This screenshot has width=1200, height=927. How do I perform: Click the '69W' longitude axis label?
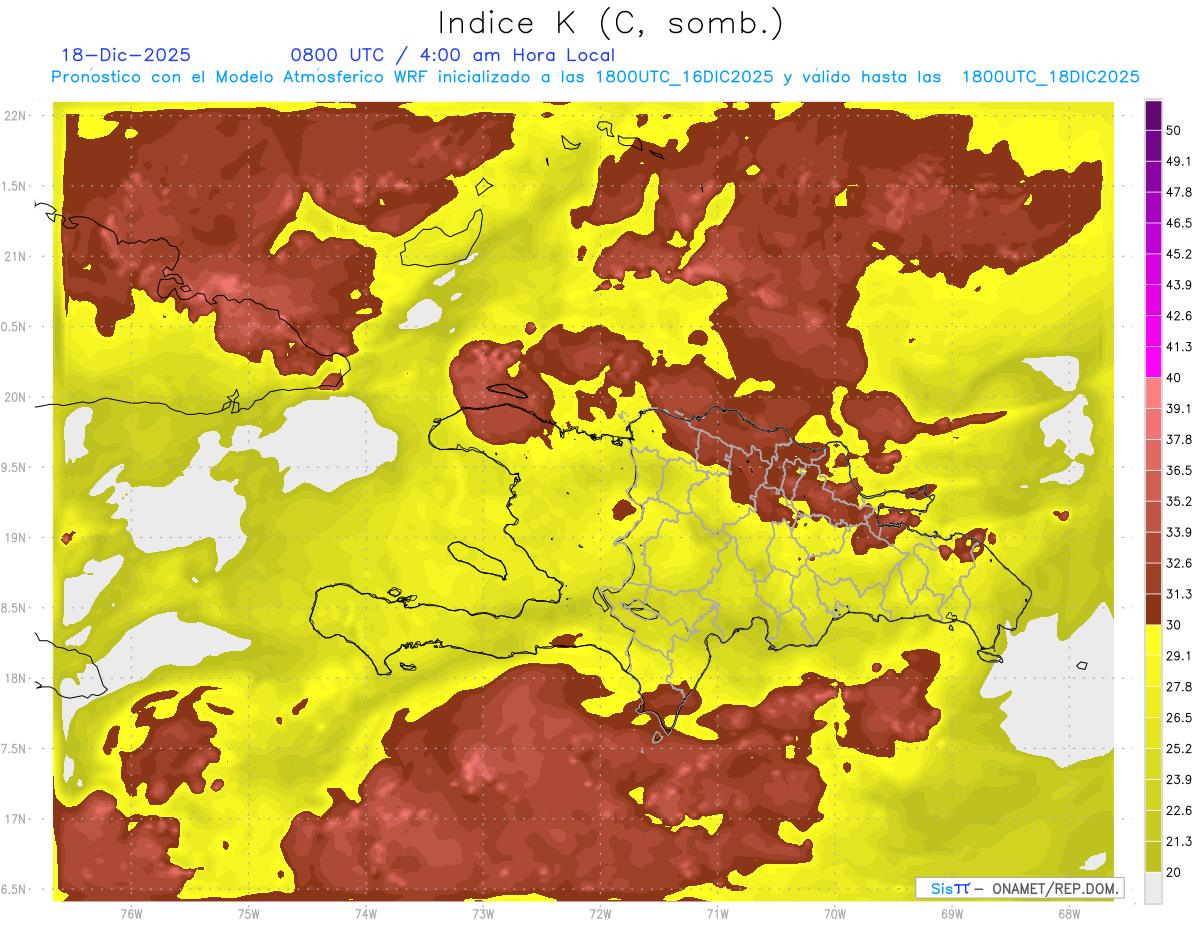click(952, 913)
